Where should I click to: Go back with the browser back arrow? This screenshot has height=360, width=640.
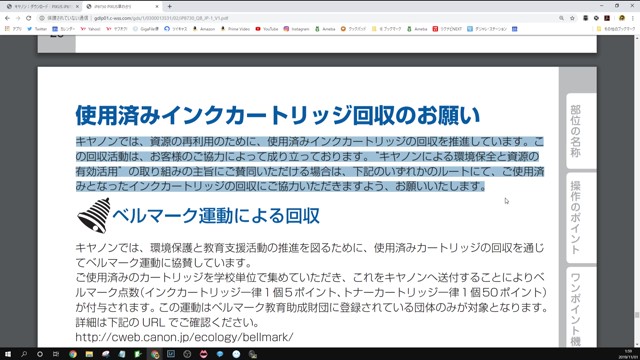point(7,18)
